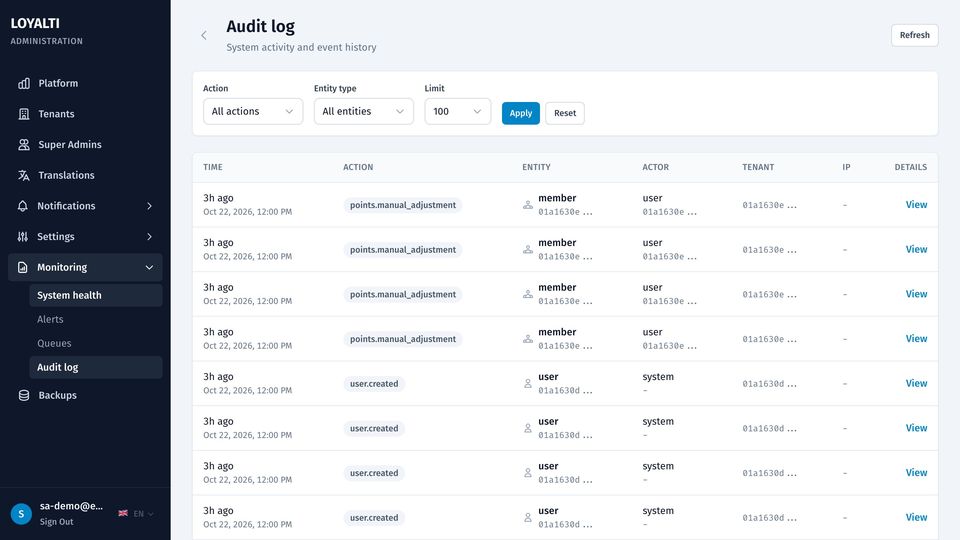Image resolution: width=960 pixels, height=540 pixels.
Task: Expand the Settings submenu chevron
Action: click(149, 236)
